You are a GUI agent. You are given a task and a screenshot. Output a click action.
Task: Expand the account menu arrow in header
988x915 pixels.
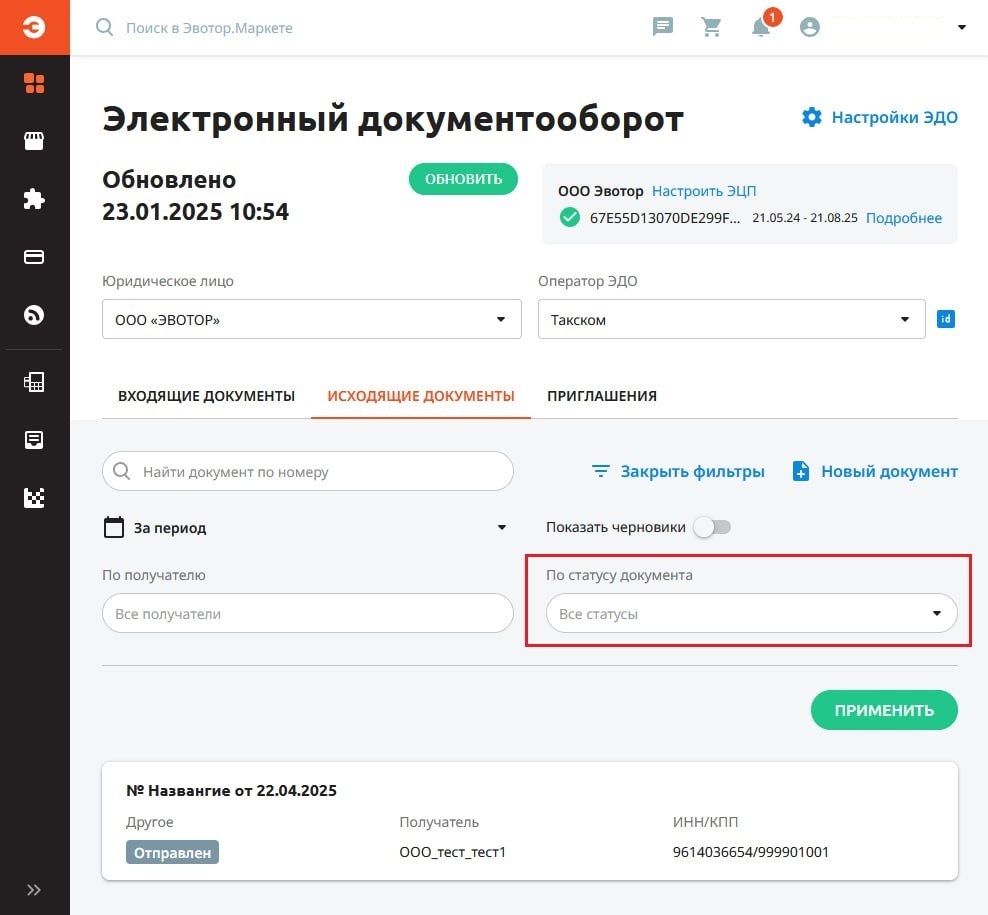tap(962, 27)
